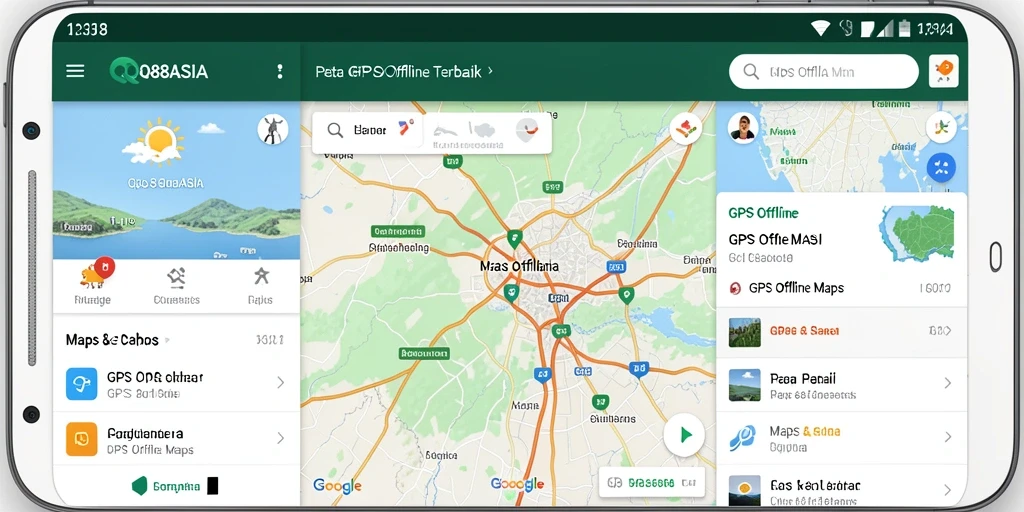Expand the GPS ODS row chevron
This screenshot has height=512, width=1024.
pyautogui.click(x=281, y=383)
